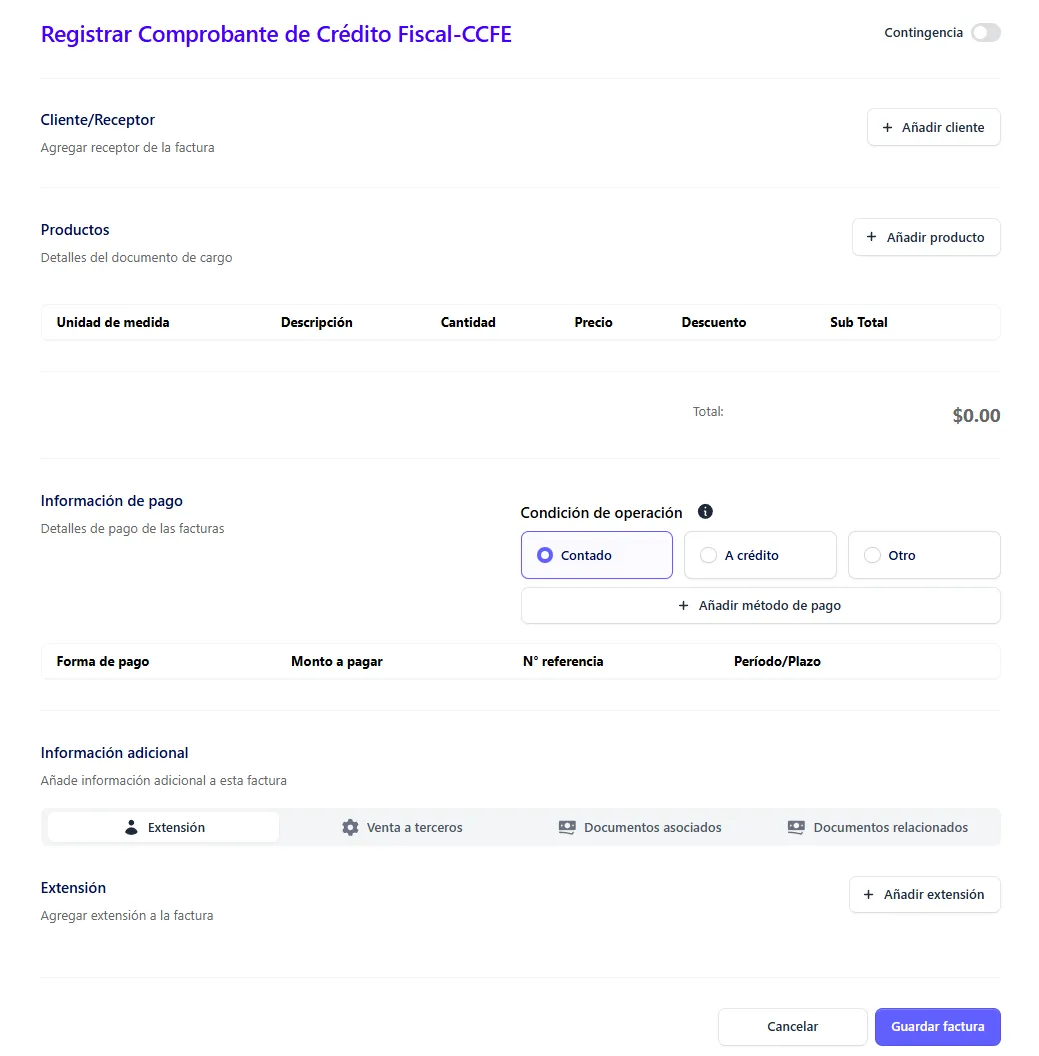Click the gear icon on Venta a terceros
This screenshot has width=1039, height=1056.
click(350, 827)
